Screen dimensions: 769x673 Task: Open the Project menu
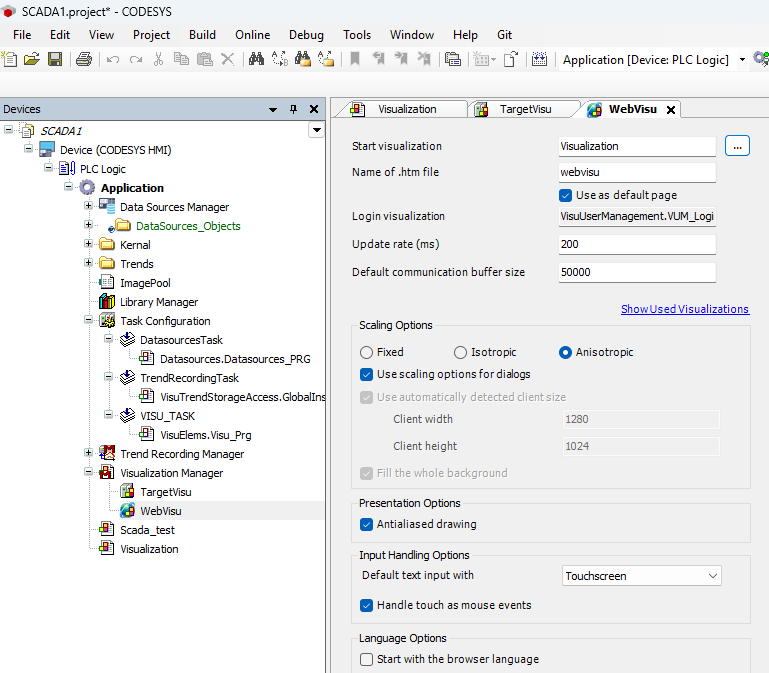tap(151, 35)
